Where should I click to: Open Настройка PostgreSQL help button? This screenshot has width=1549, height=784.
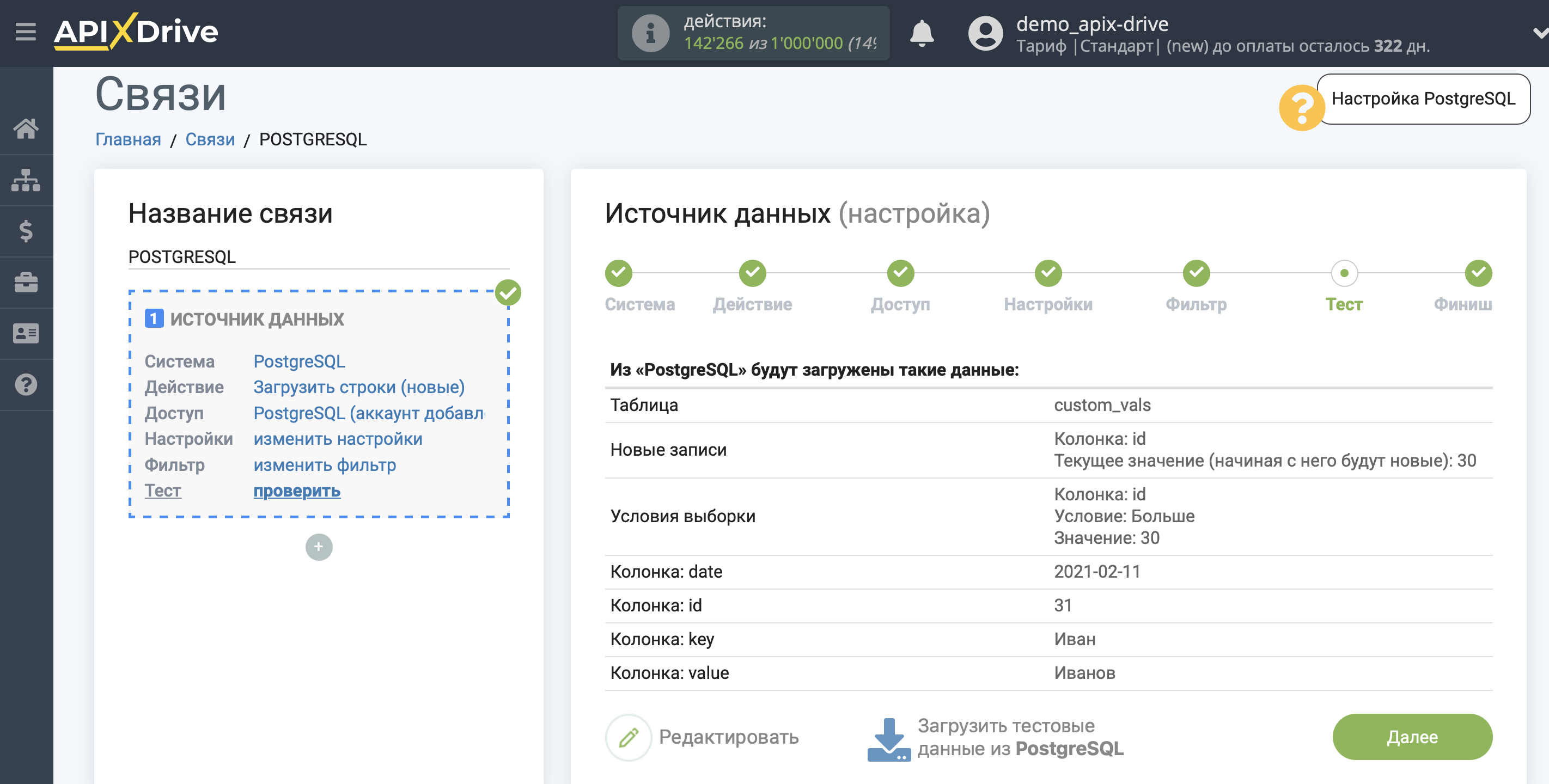coord(1423,99)
